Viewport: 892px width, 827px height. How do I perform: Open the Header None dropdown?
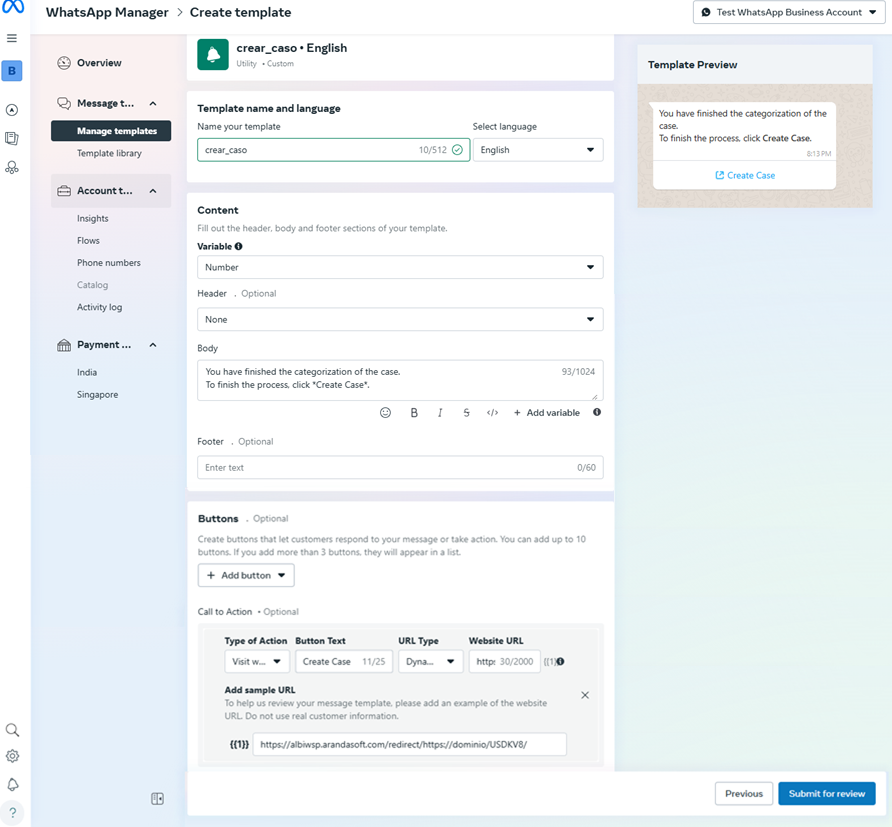[x=400, y=320]
